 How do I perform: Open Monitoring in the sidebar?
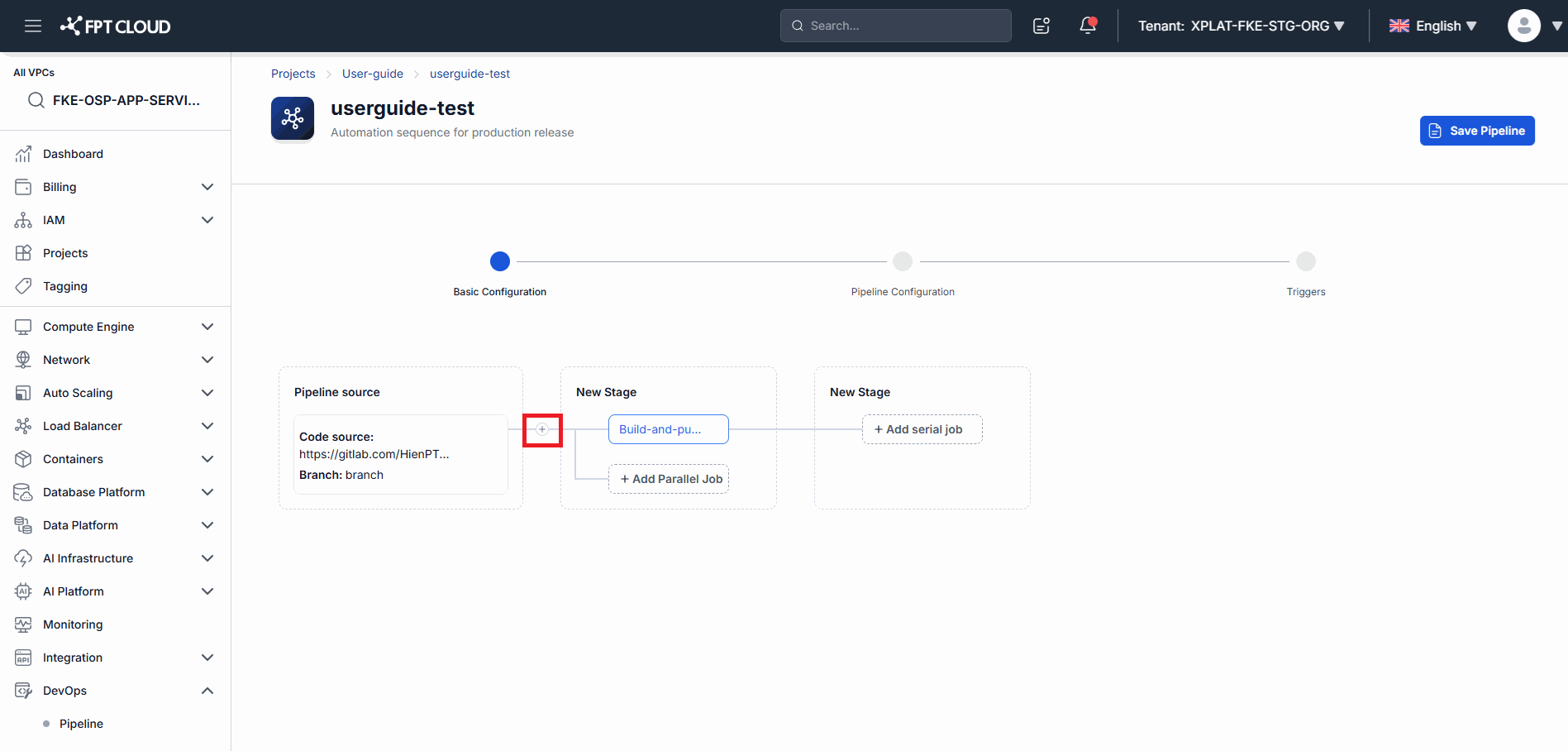tap(73, 624)
